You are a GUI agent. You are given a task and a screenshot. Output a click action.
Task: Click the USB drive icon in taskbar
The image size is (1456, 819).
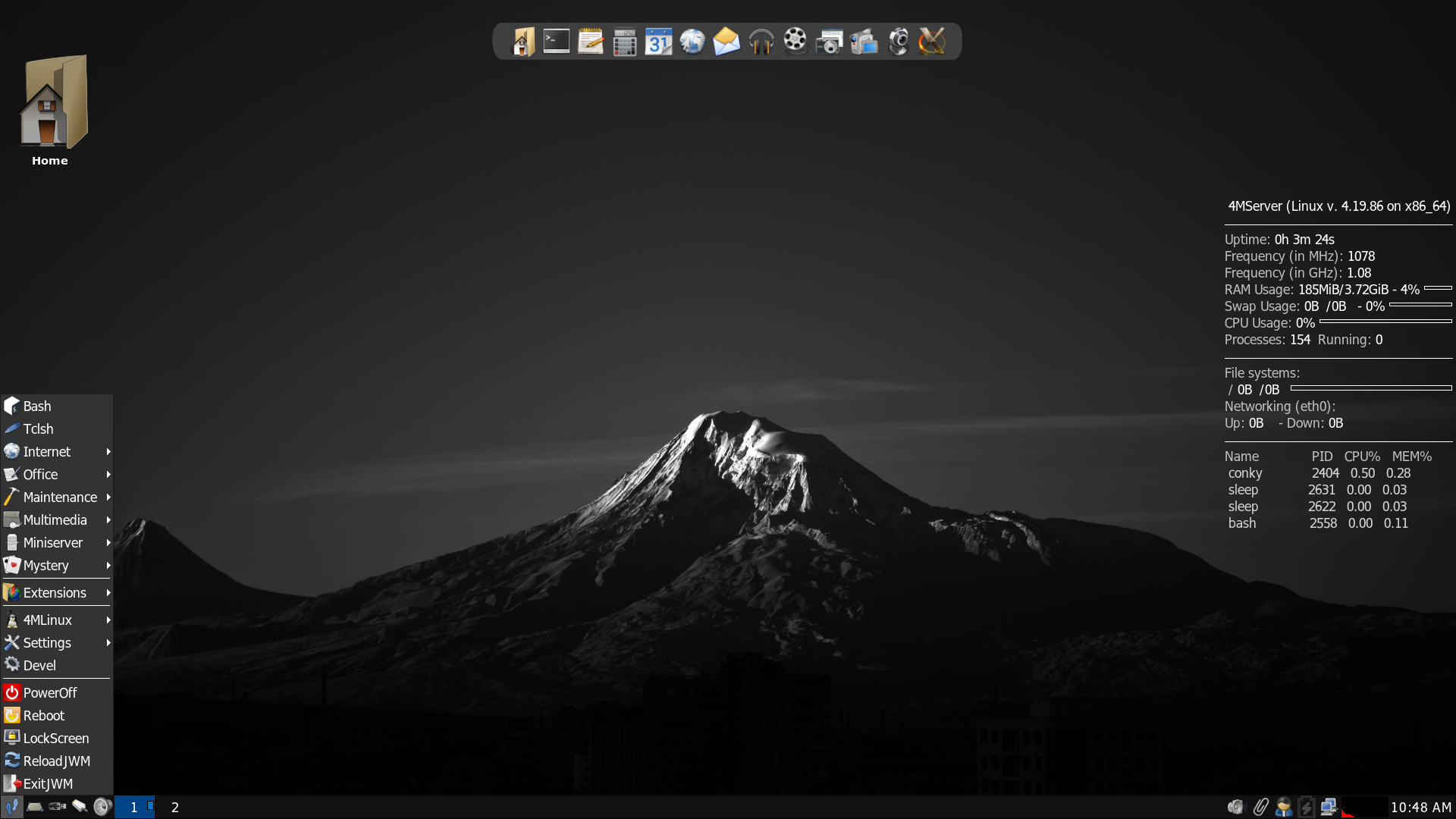[57, 807]
